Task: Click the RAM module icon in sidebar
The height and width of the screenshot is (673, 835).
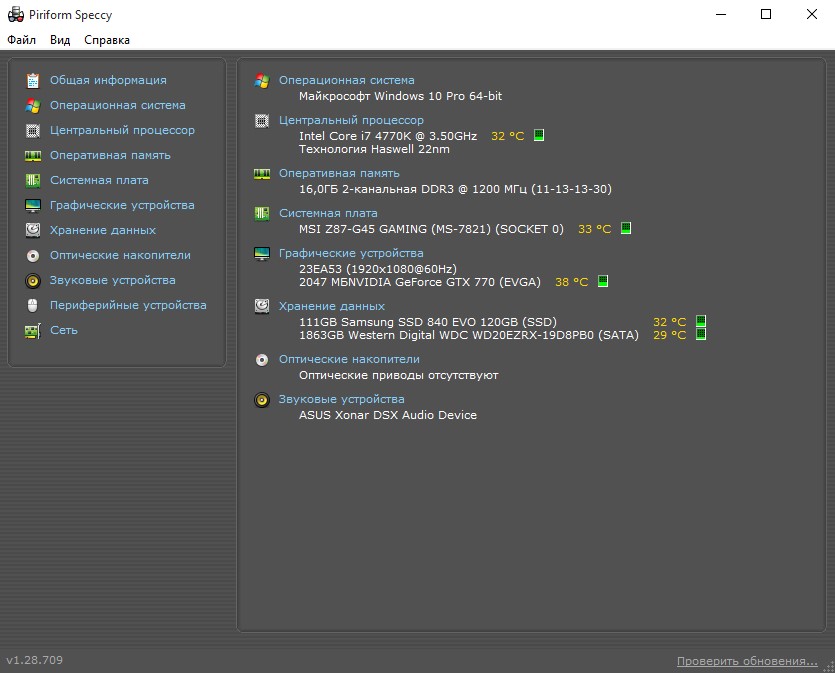Action: click(33, 155)
